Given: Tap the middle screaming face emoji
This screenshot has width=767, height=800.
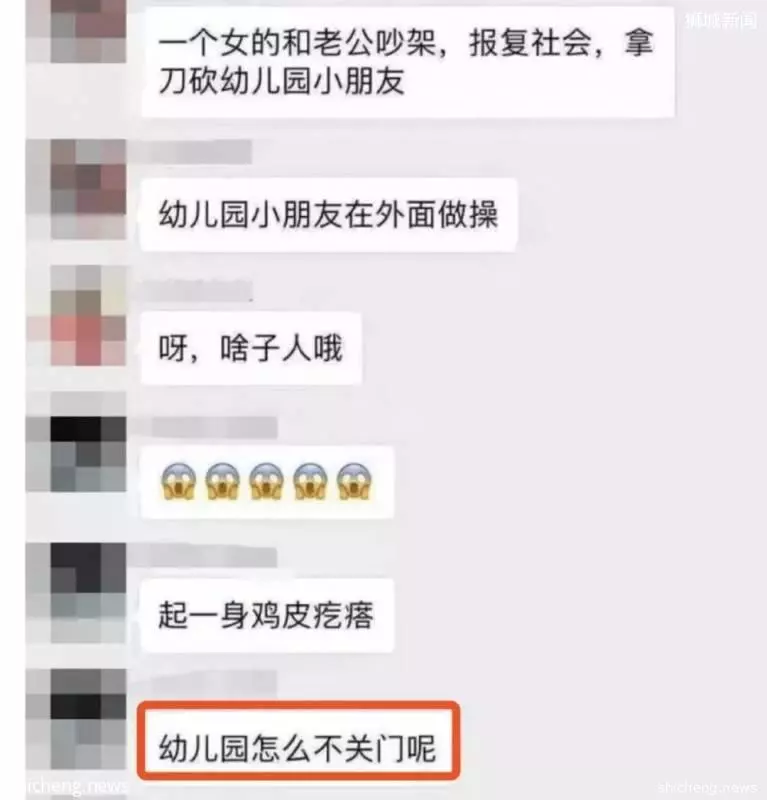Looking at the screenshot, I should pos(266,482).
